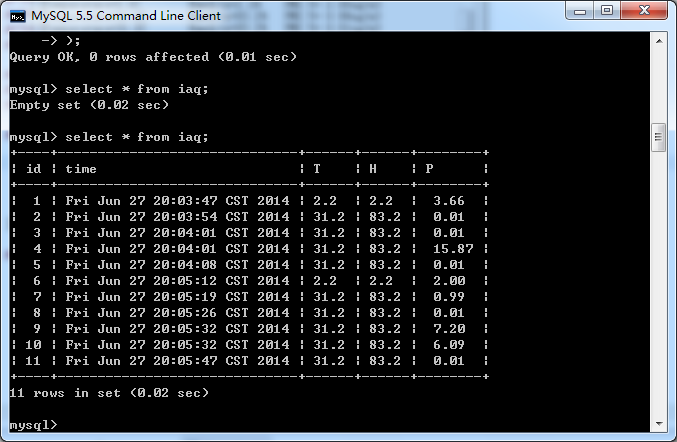Viewport: 677px width, 442px height.
Task: Click the scrollbar down arrow
Action: click(659, 423)
